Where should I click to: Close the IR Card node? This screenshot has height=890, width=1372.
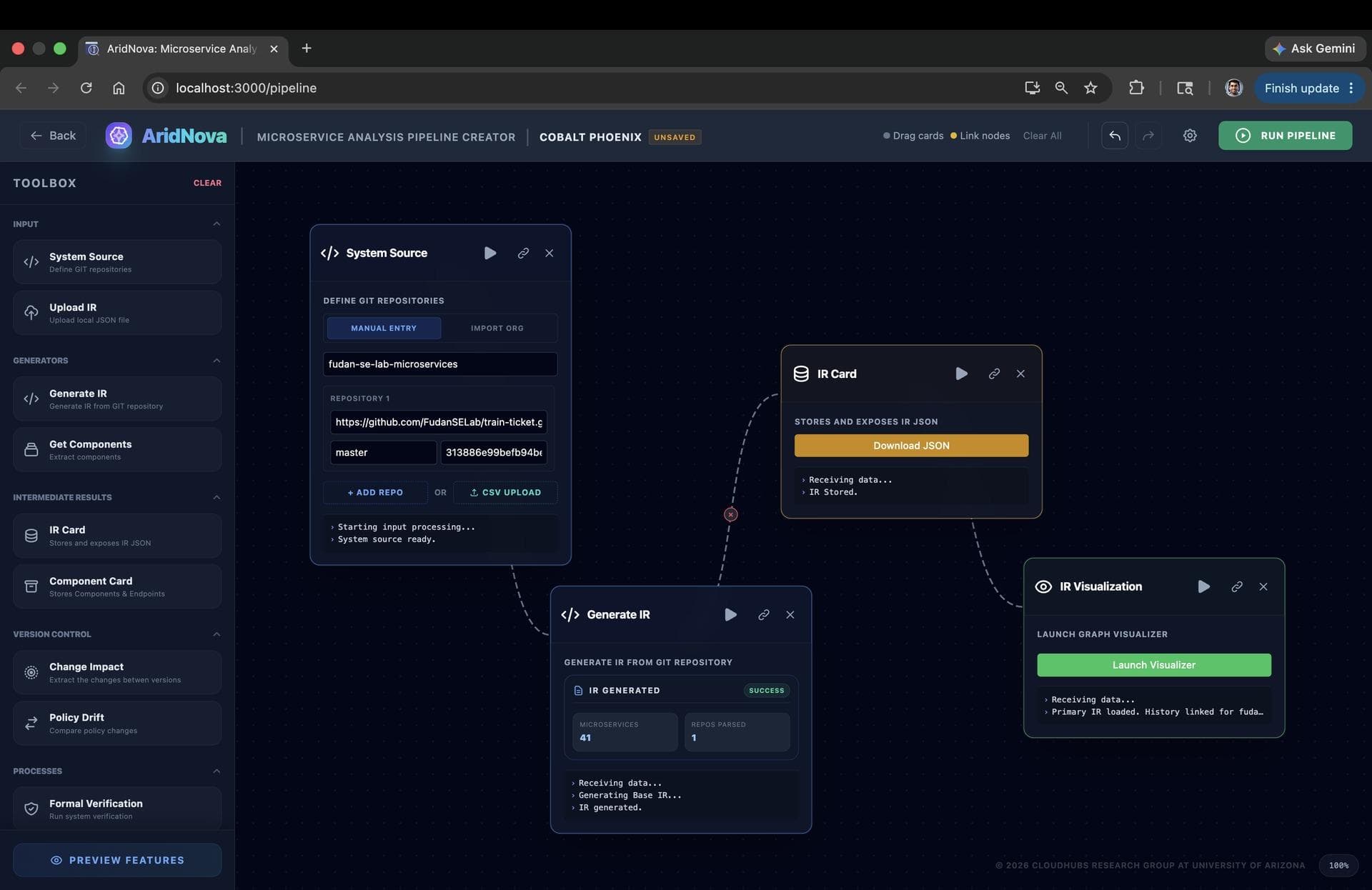tap(1020, 374)
